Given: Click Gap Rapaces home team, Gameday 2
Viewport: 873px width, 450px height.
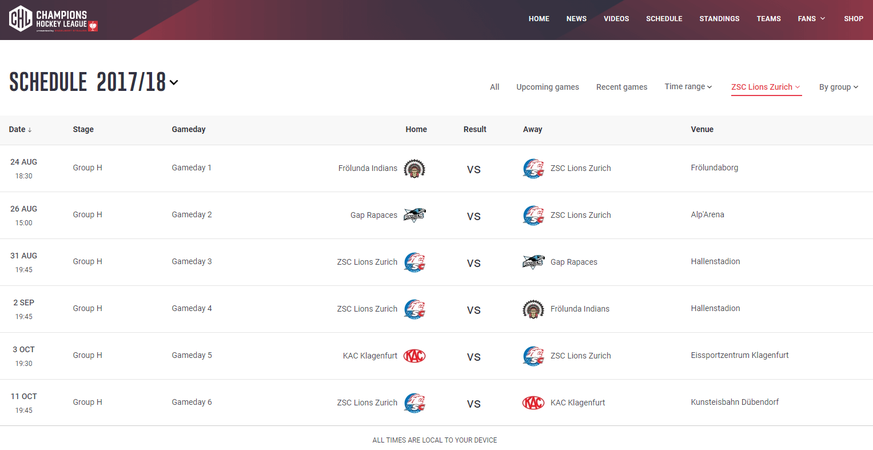Looking at the screenshot, I should pos(374,215).
